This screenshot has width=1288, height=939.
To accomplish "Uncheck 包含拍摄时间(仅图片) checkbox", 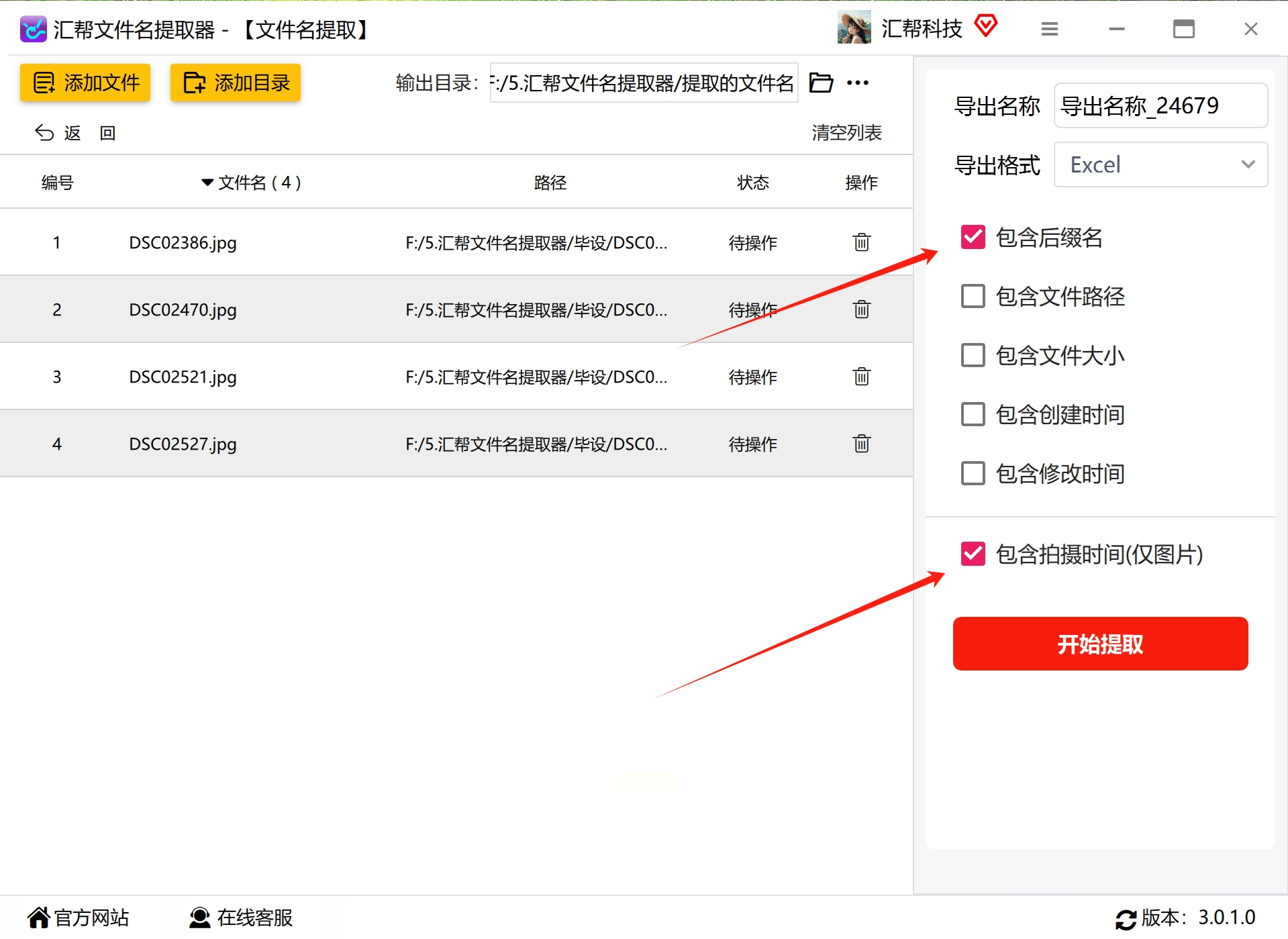I will point(973,554).
